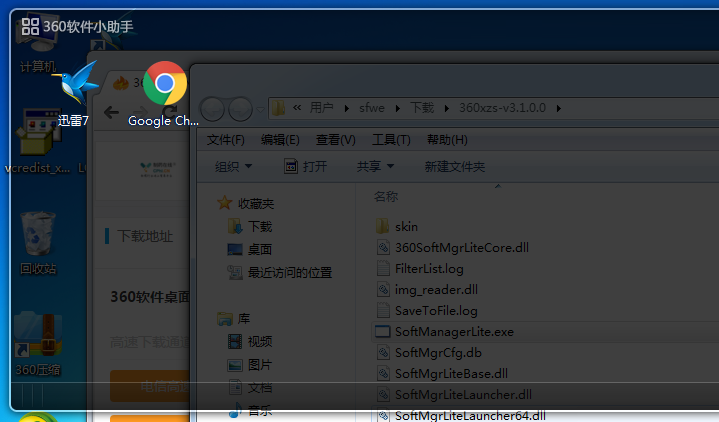Expand the arrow after sfwe in address bar
This screenshot has width=719, height=422.
[398, 108]
